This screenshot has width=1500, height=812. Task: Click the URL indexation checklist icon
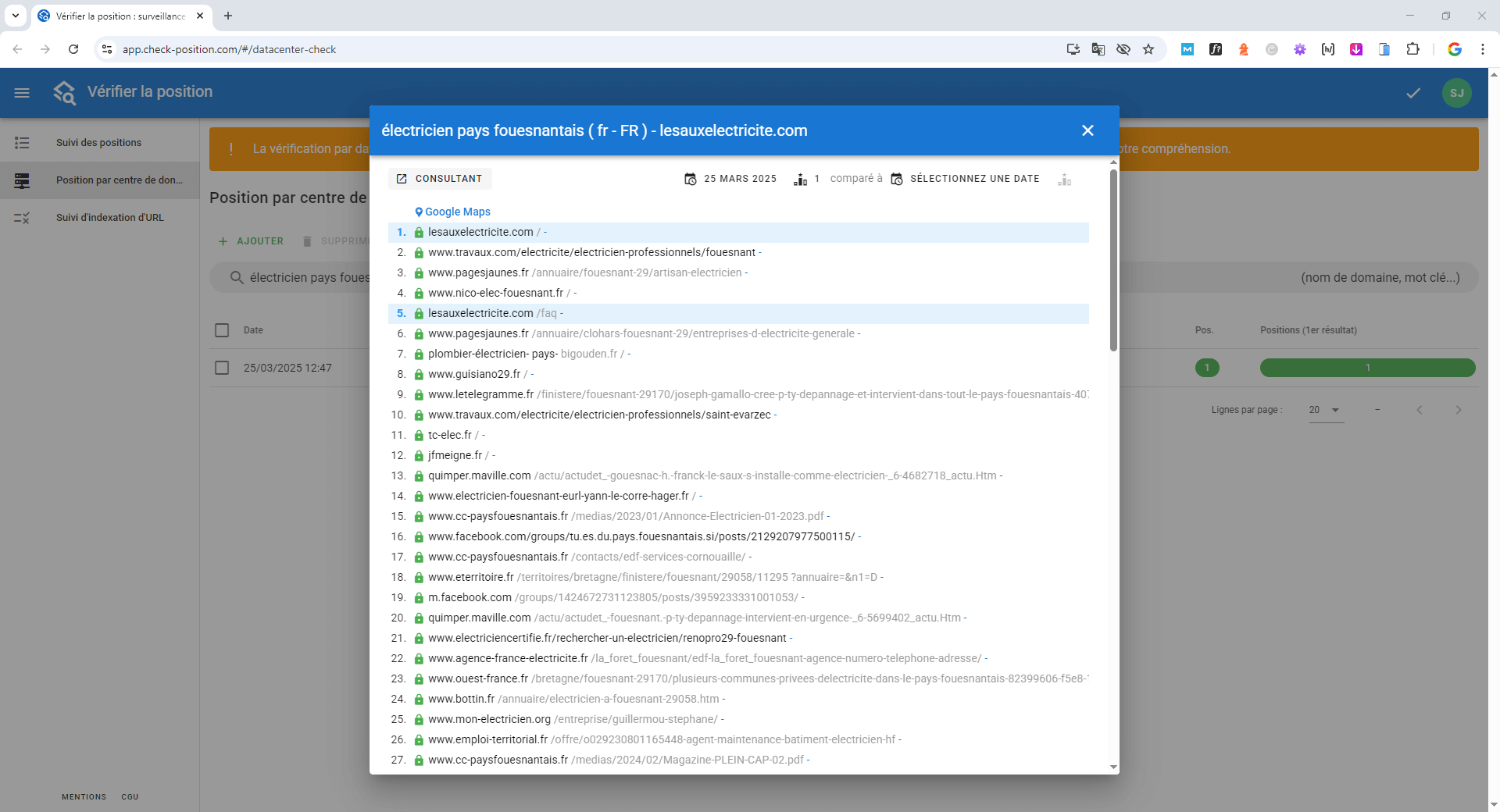[22, 218]
